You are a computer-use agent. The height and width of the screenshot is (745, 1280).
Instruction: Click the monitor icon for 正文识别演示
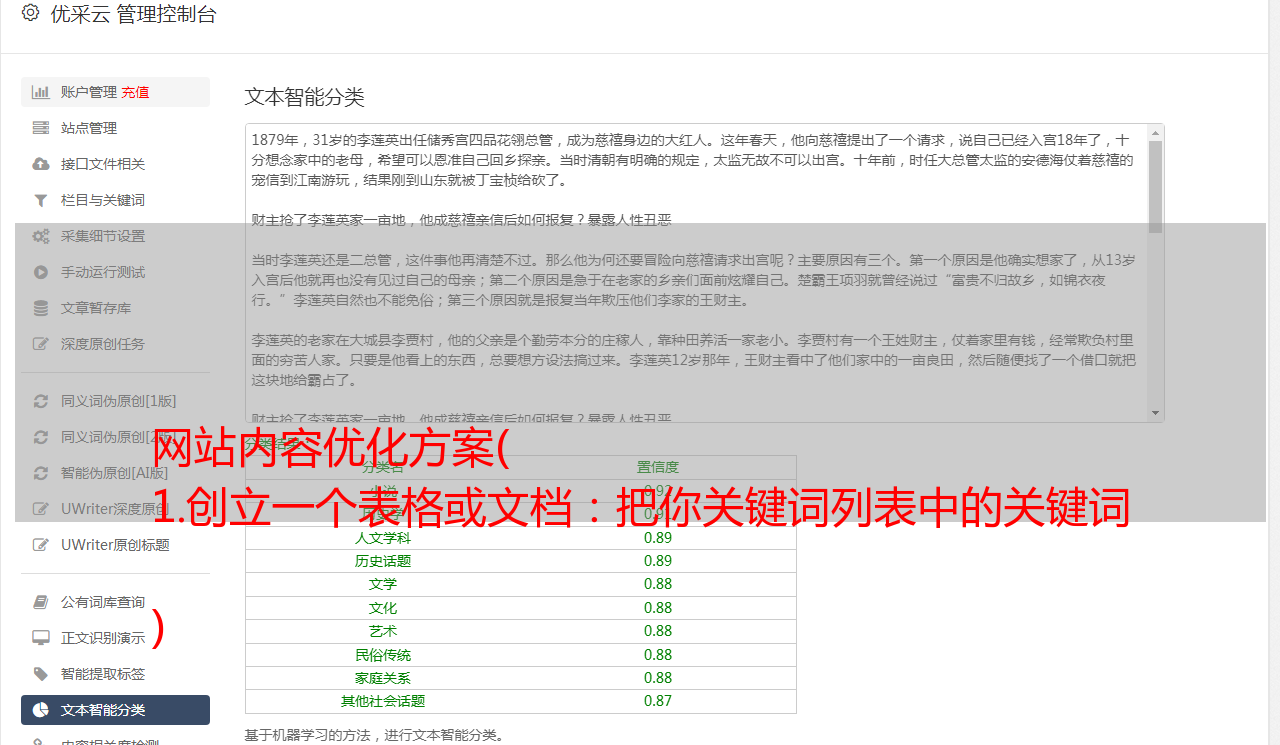[41, 638]
